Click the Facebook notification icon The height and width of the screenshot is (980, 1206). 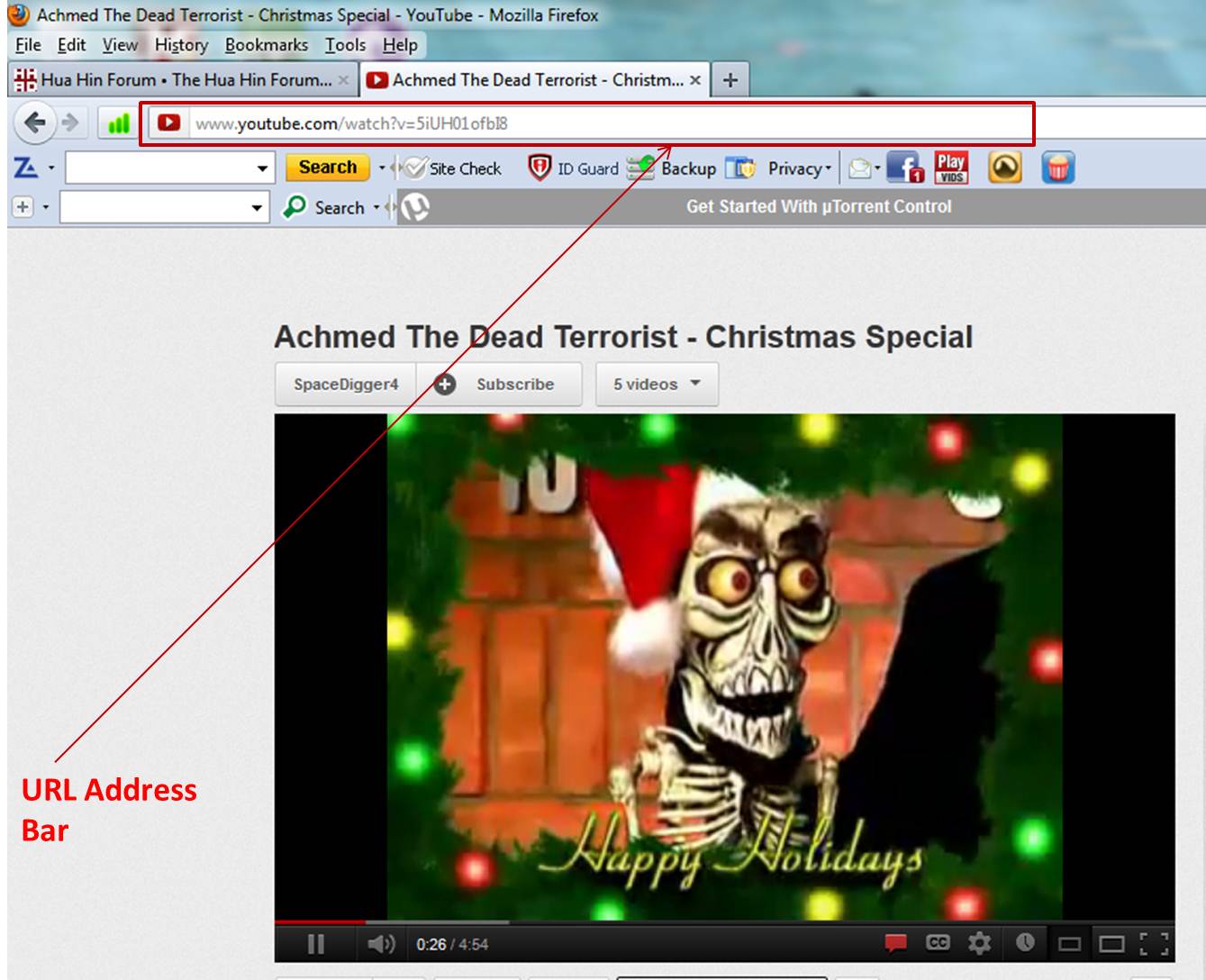(x=904, y=168)
